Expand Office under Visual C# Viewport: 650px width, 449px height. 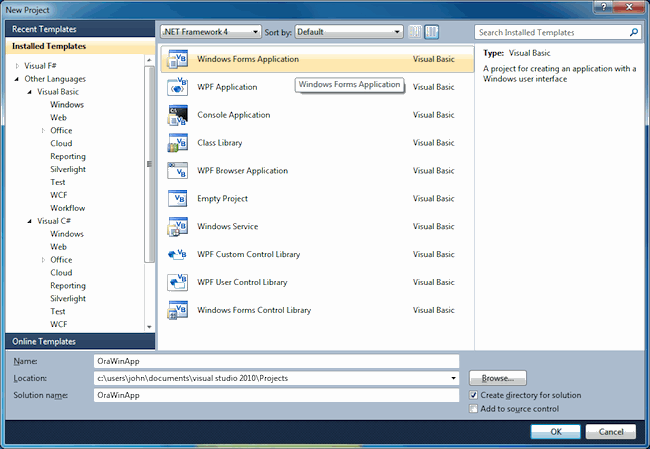point(43,260)
